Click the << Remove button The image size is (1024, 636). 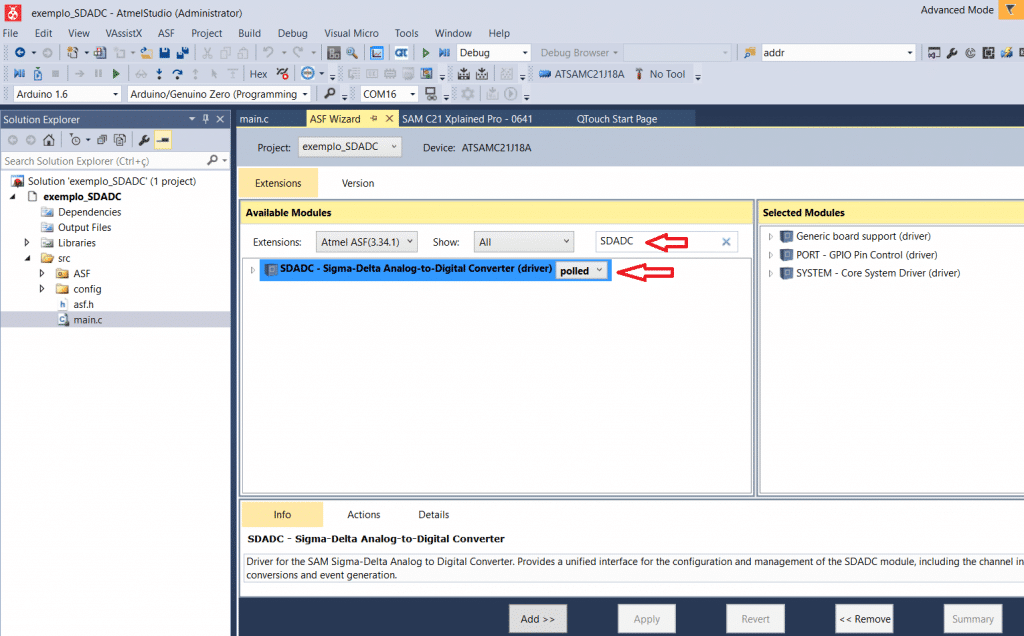(x=864, y=619)
